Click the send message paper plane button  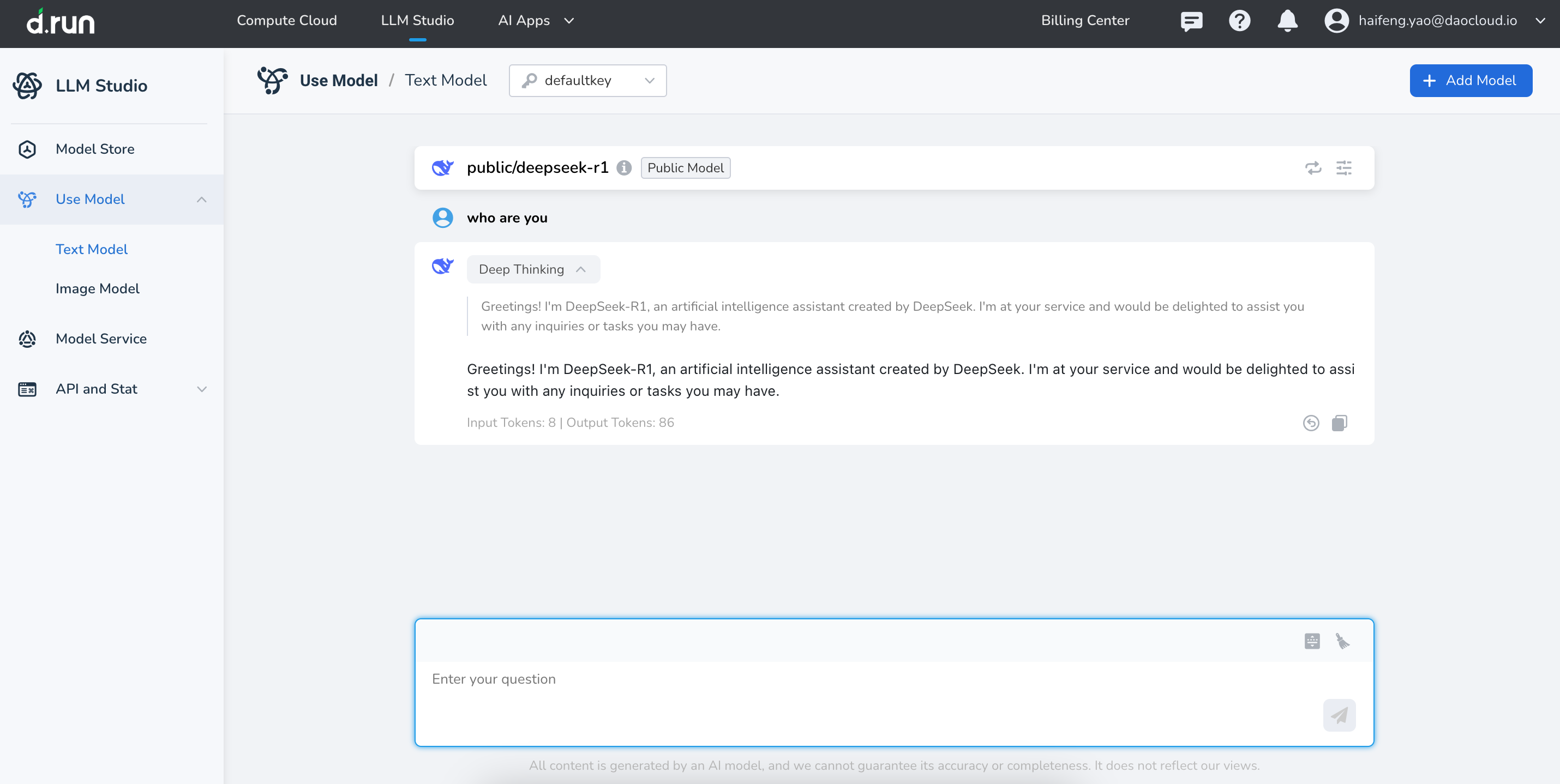pyautogui.click(x=1339, y=715)
